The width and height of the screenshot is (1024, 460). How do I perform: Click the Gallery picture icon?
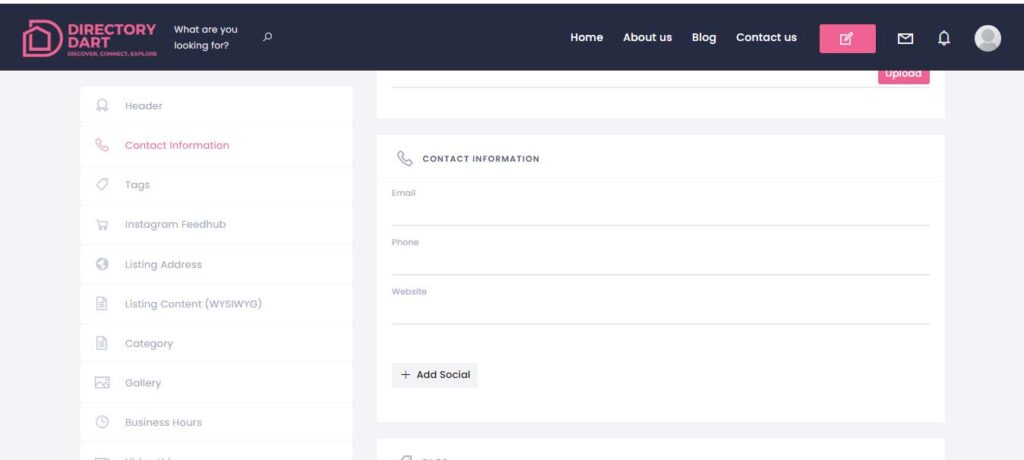pyautogui.click(x=102, y=383)
